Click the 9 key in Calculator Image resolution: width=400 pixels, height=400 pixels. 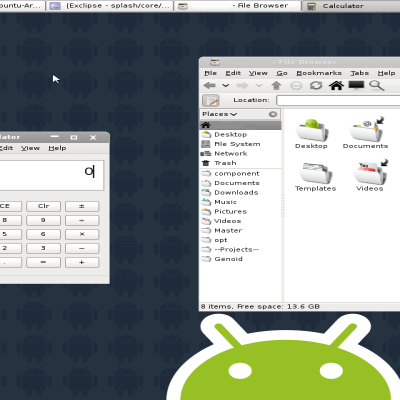[x=44, y=220]
